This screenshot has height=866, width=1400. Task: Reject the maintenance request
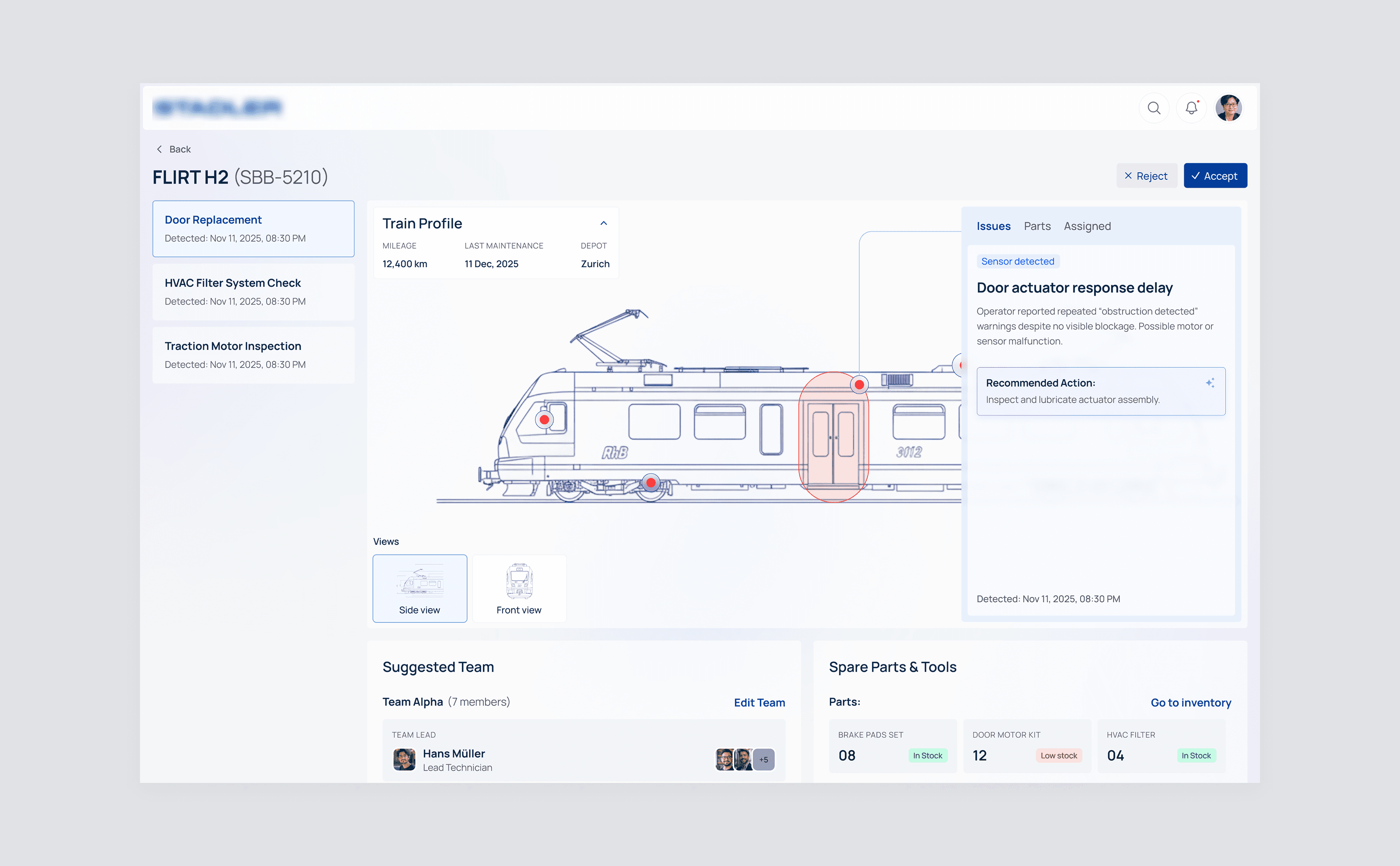[x=1146, y=176]
